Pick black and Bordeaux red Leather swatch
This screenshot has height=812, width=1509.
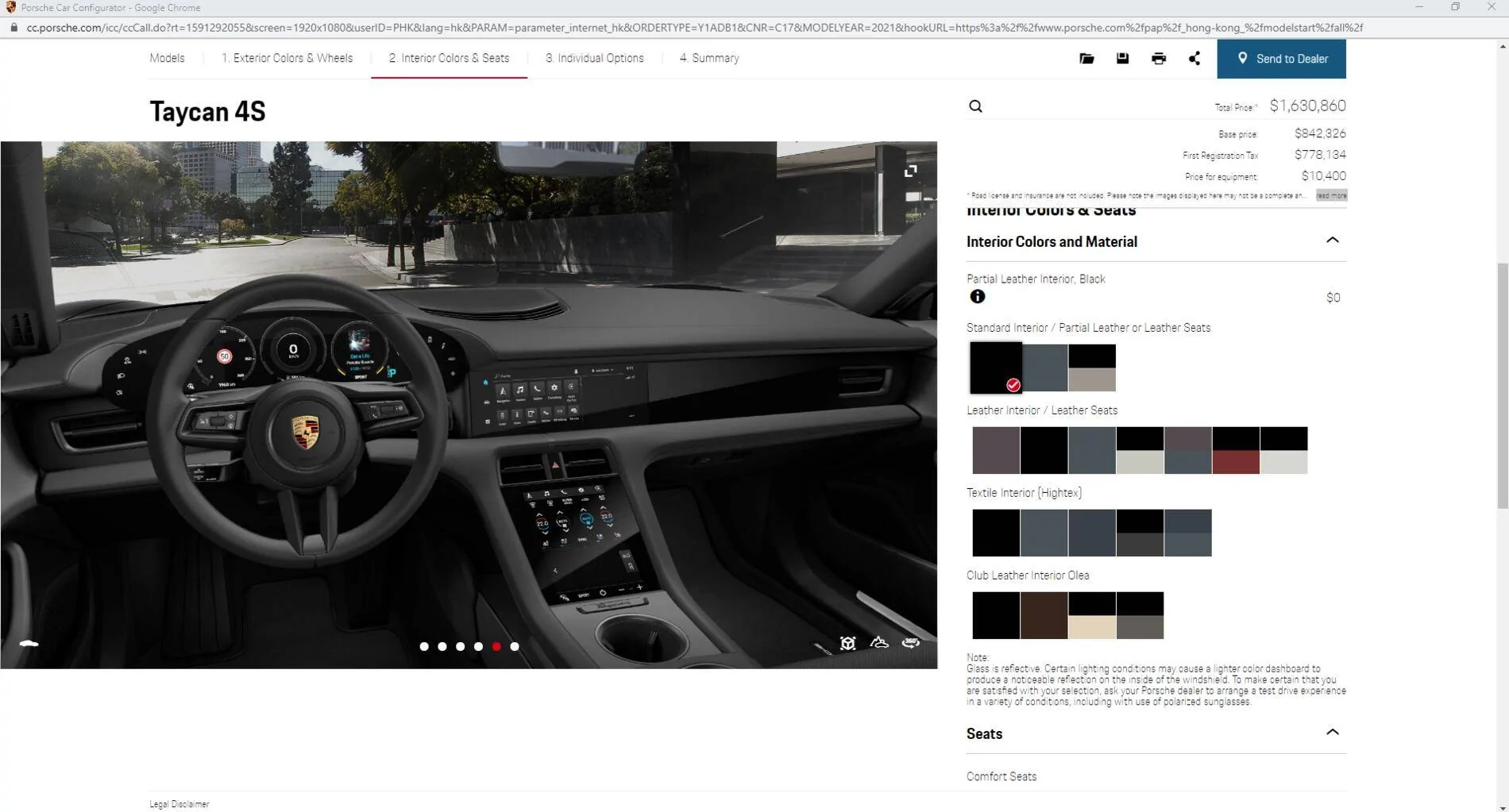[x=1236, y=450]
